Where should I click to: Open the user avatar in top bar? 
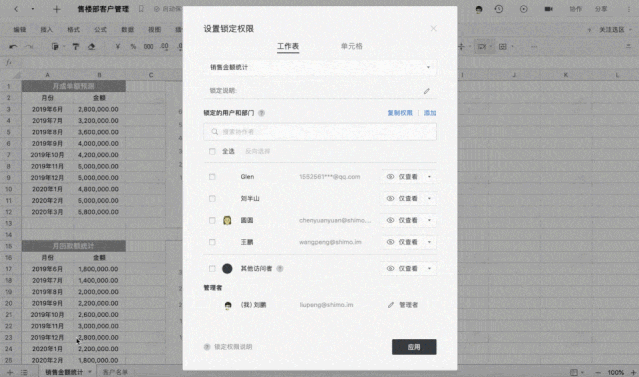tap(479, 9)
